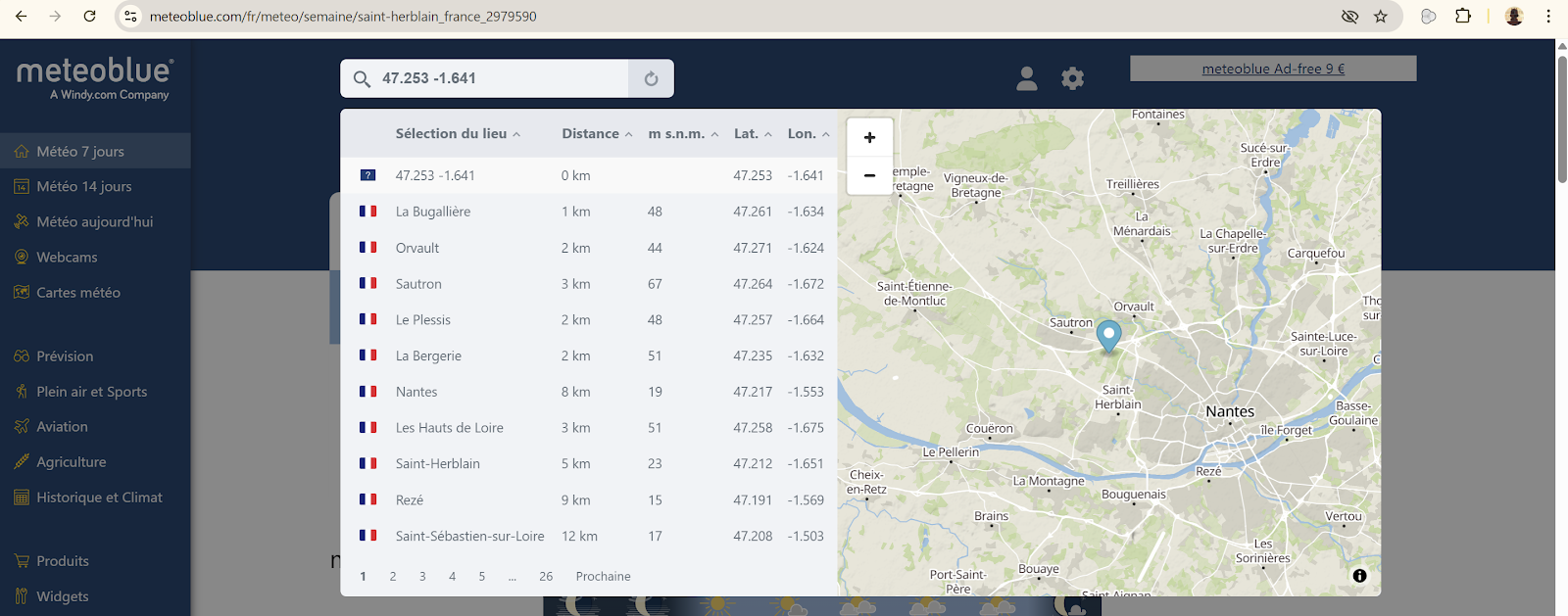
Task: Click the meteoblue Ad-free 9 € link
Action: click(x=1273, y=69)
